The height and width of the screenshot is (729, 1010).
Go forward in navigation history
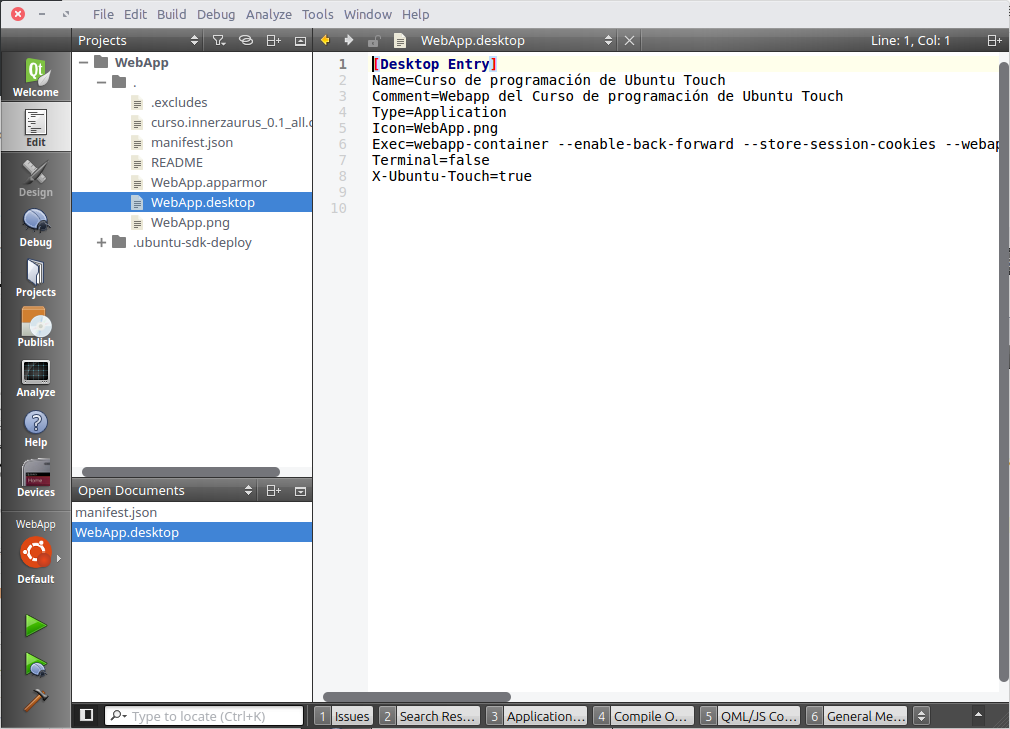349,41
